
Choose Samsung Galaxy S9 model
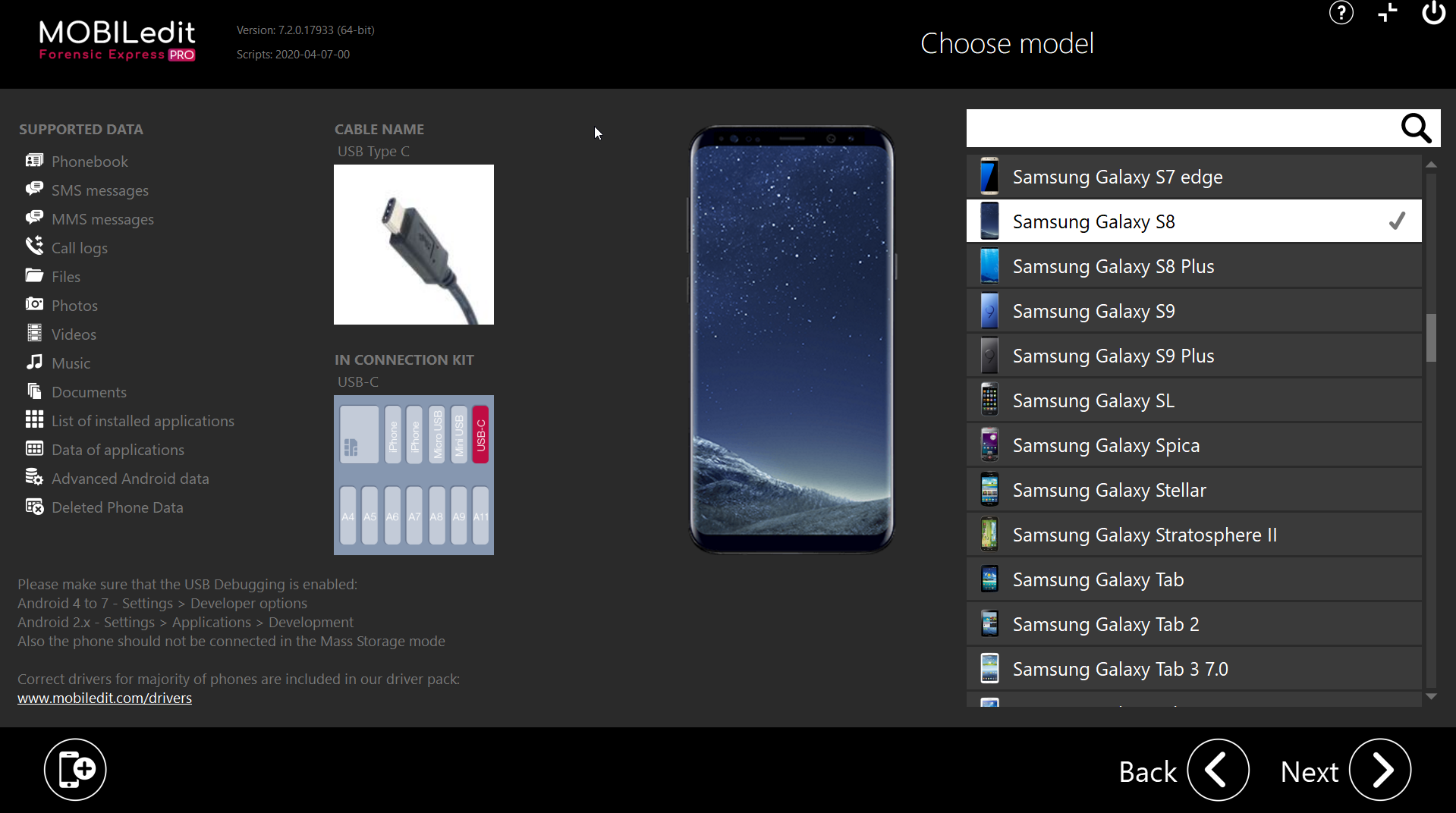(1193, 311)
